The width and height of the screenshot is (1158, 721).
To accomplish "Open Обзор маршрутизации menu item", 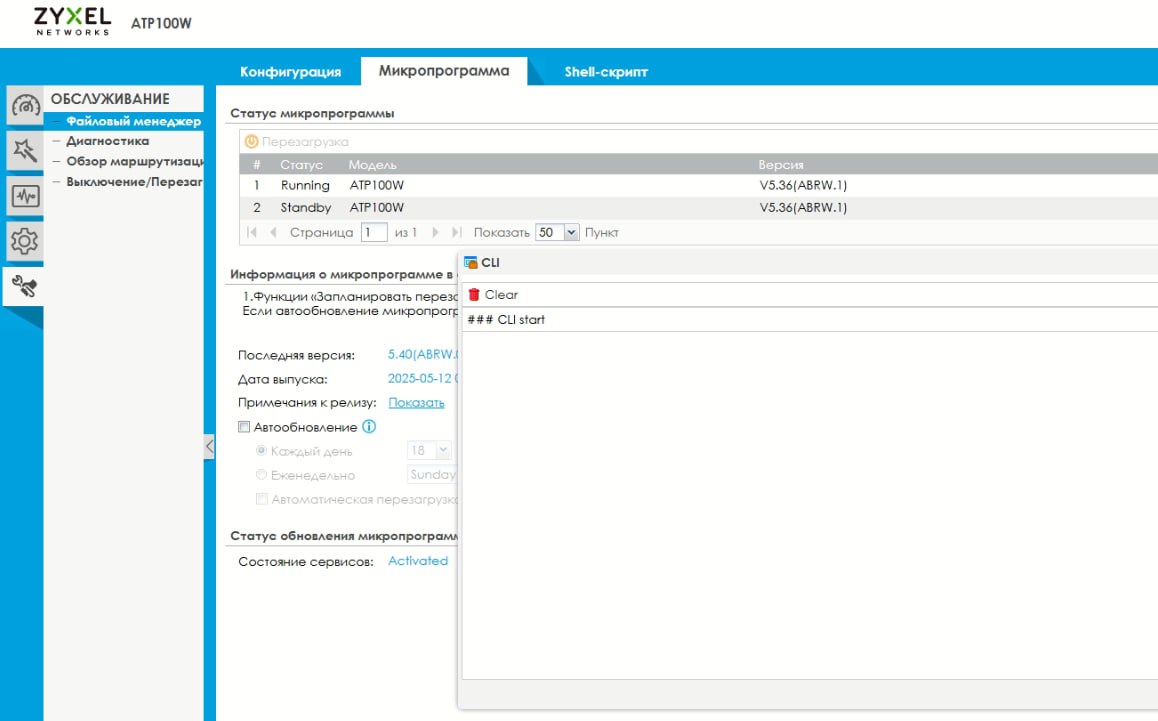I will pos(134,161).
